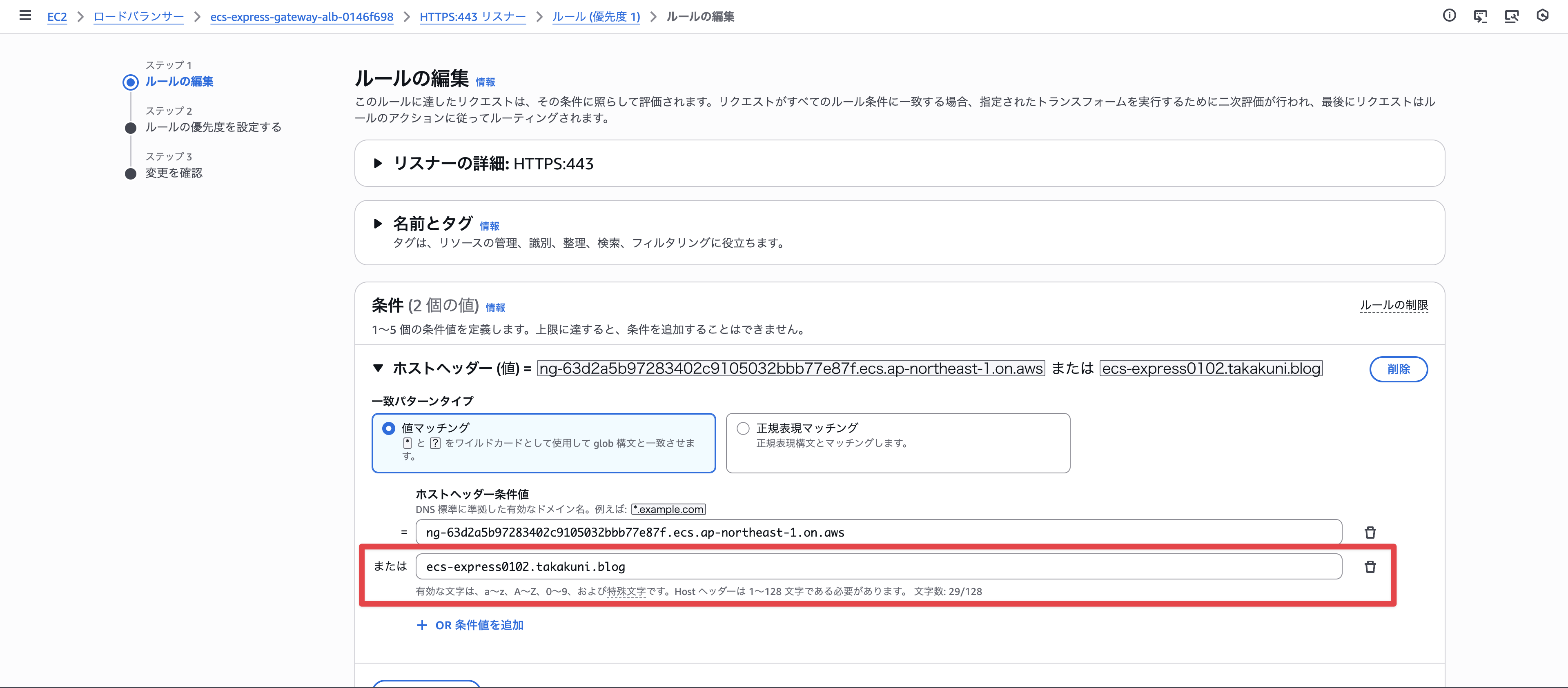Screen dimensions: 1568x688
Task: Go to the ロードバランサー breadcrumb
Action: [139, 16]
